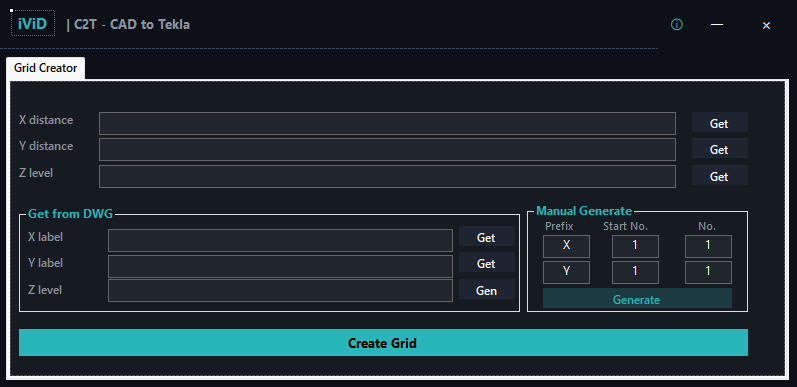Click the 'Start No.' column header text

click(625, 226)
